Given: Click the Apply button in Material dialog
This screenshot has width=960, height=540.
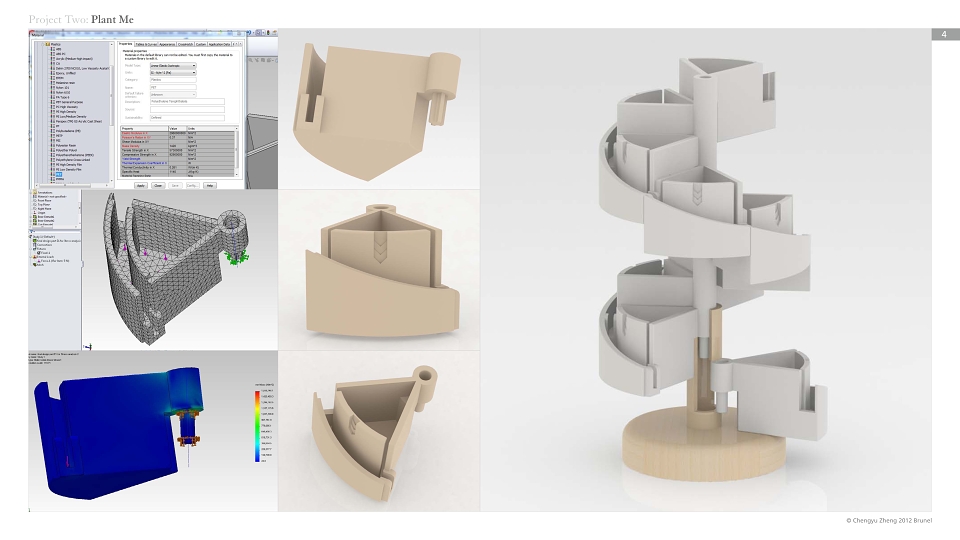Looking at the screenshot, I should click(141, 185).
